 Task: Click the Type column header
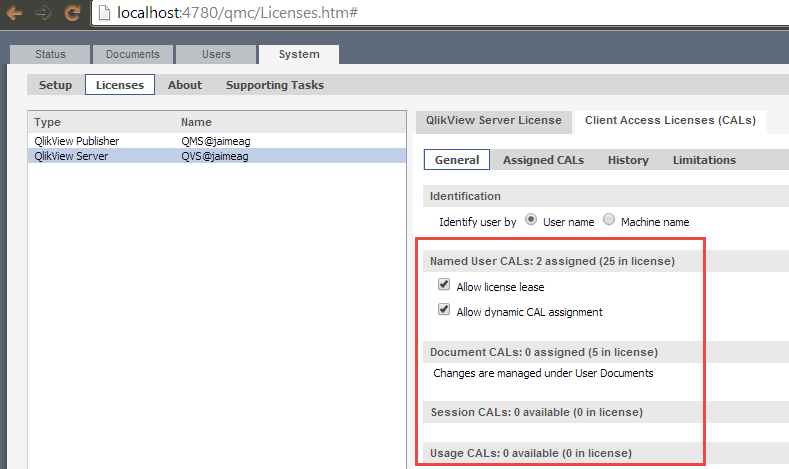pyautogui.click(x=47, y=122)
